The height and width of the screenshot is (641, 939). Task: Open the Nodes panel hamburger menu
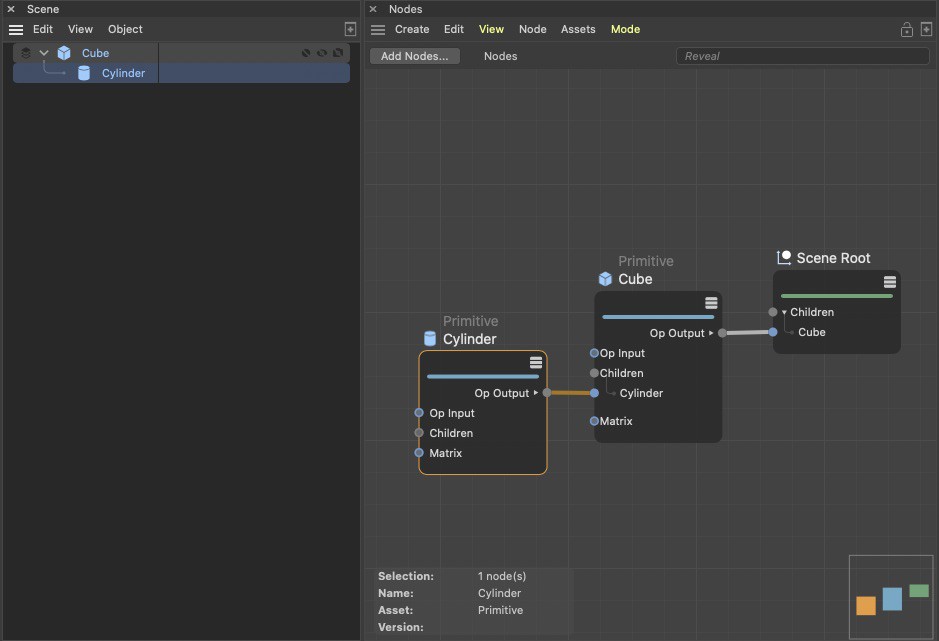pos(378,29)
